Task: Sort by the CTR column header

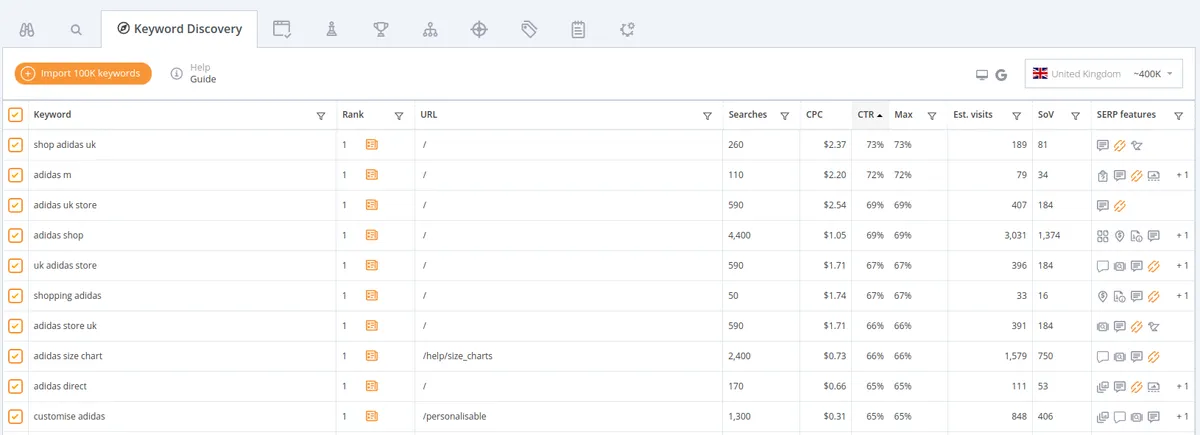Action: [x=870, y=115]
